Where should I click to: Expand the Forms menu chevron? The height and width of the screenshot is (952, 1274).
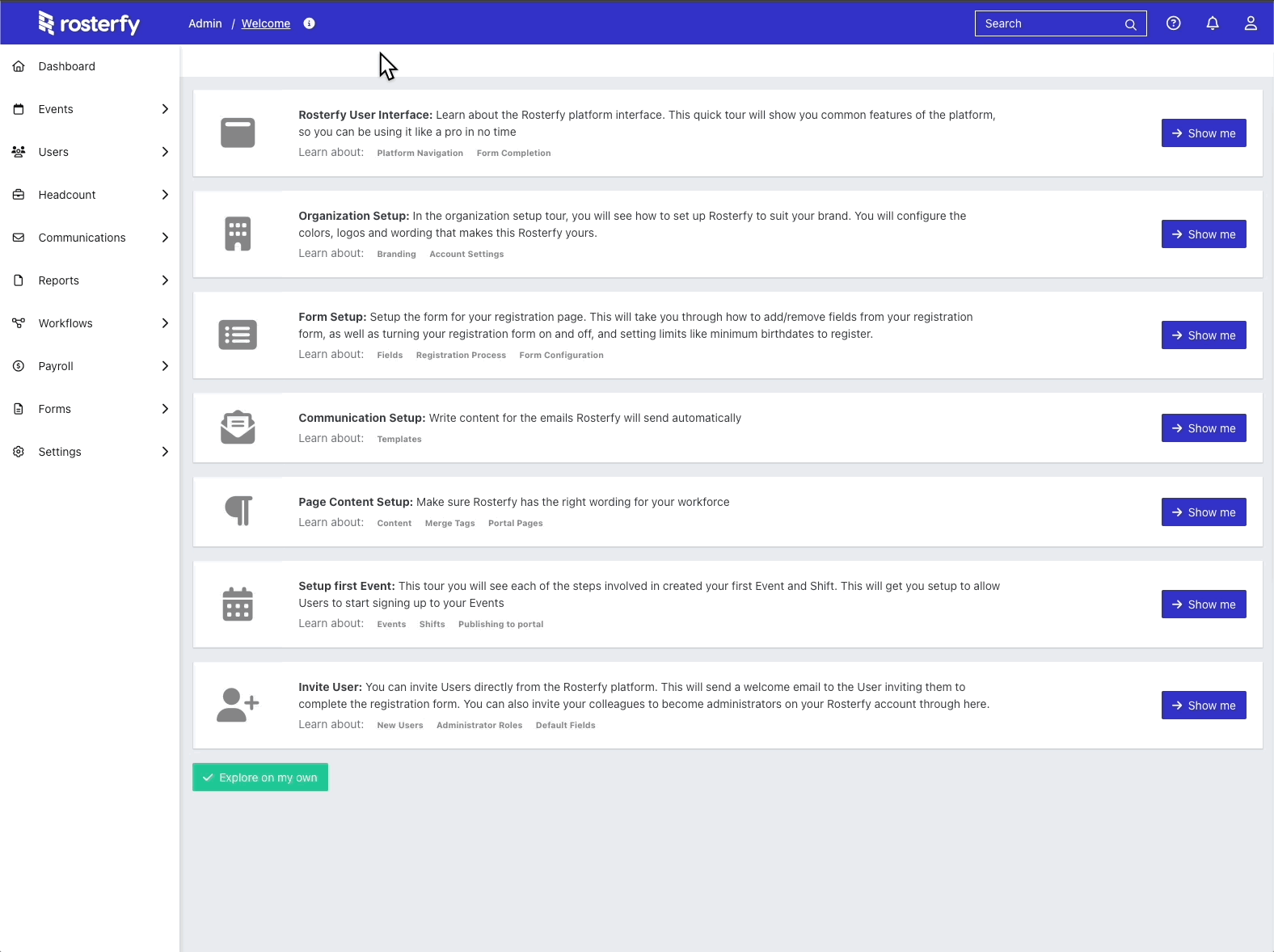coord(165,409)
